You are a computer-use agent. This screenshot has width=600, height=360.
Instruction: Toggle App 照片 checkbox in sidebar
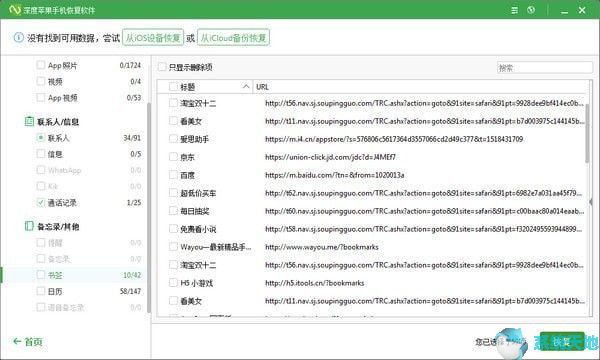(x=41, y=65)
